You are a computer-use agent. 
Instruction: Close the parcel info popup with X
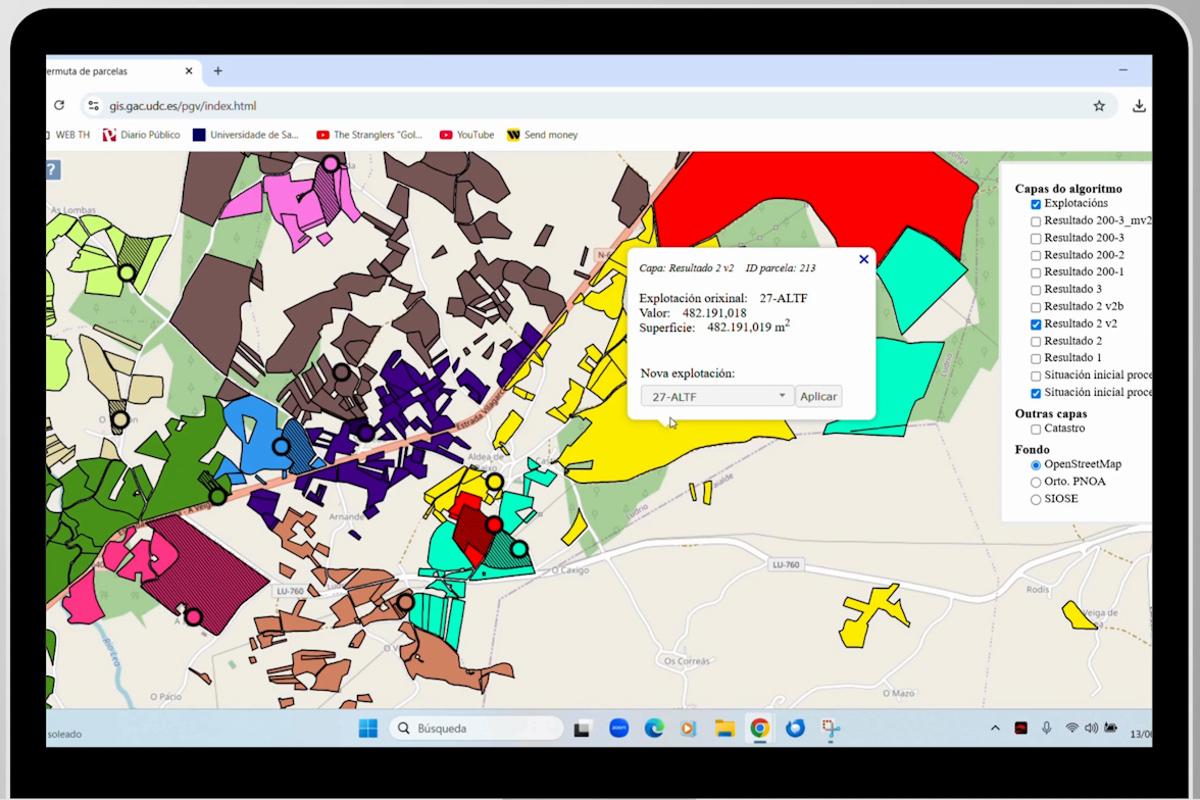click(x=864, y=259)
